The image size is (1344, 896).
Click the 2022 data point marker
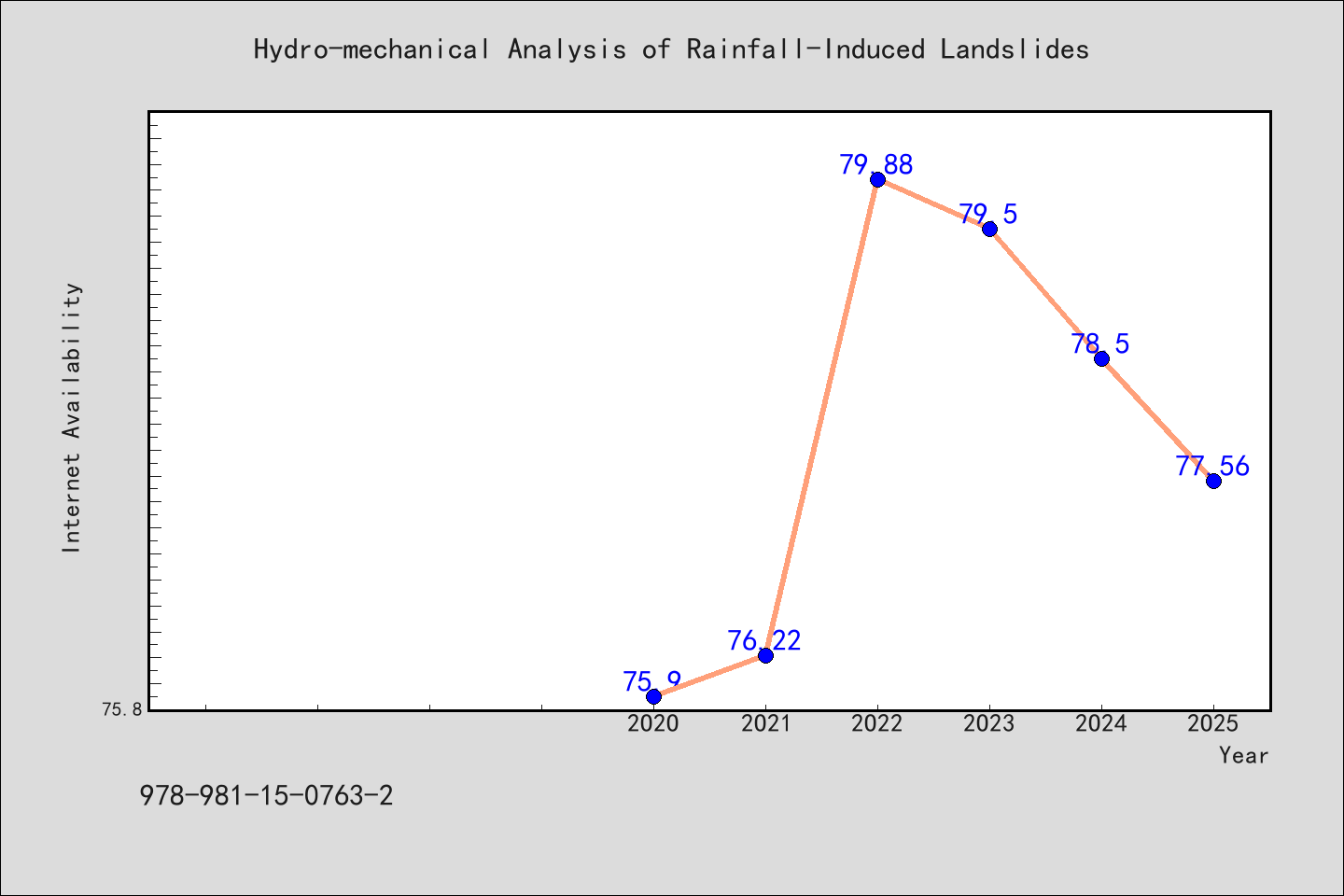[x=877, y=179]
